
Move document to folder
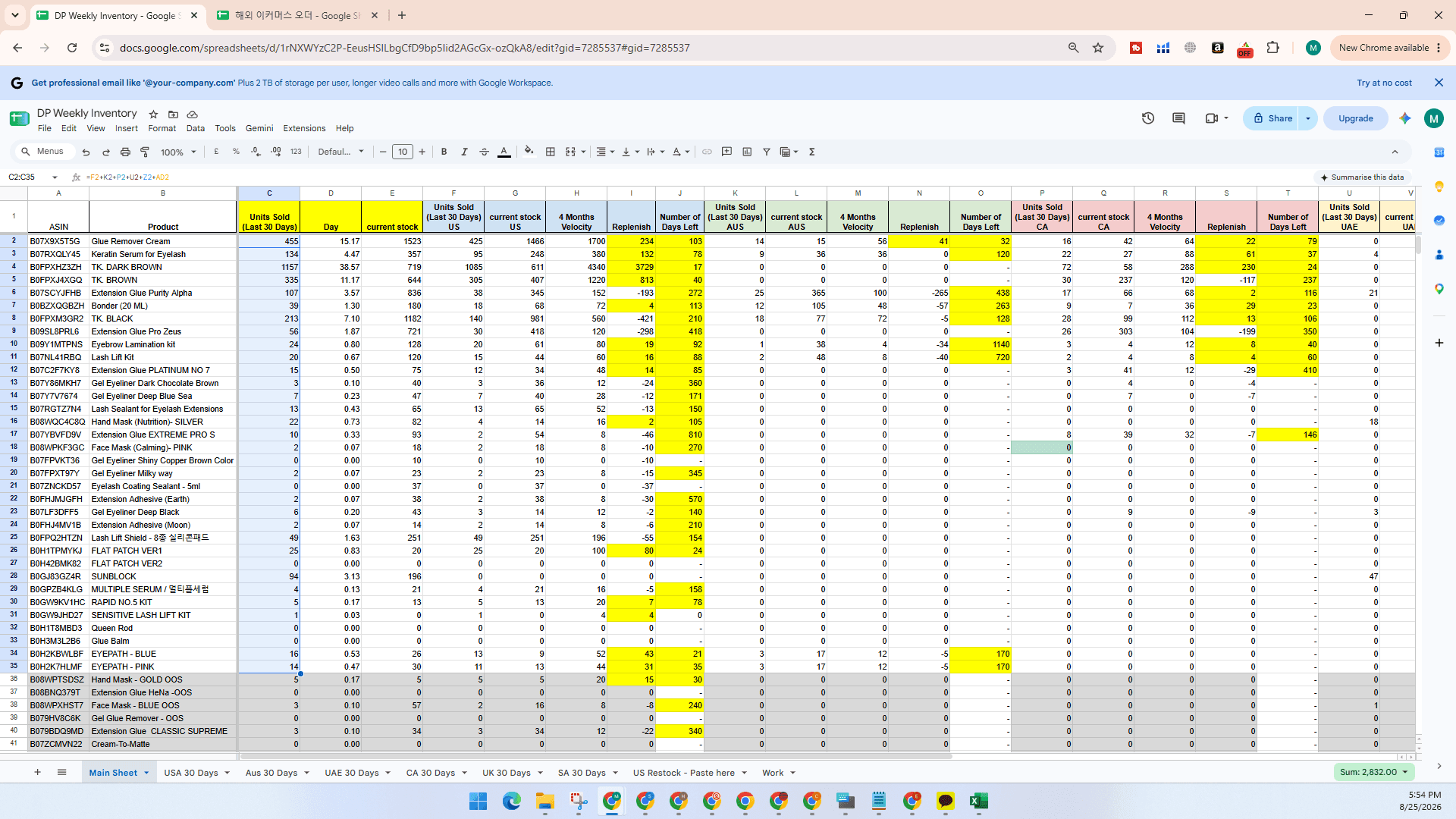point(173,114)
